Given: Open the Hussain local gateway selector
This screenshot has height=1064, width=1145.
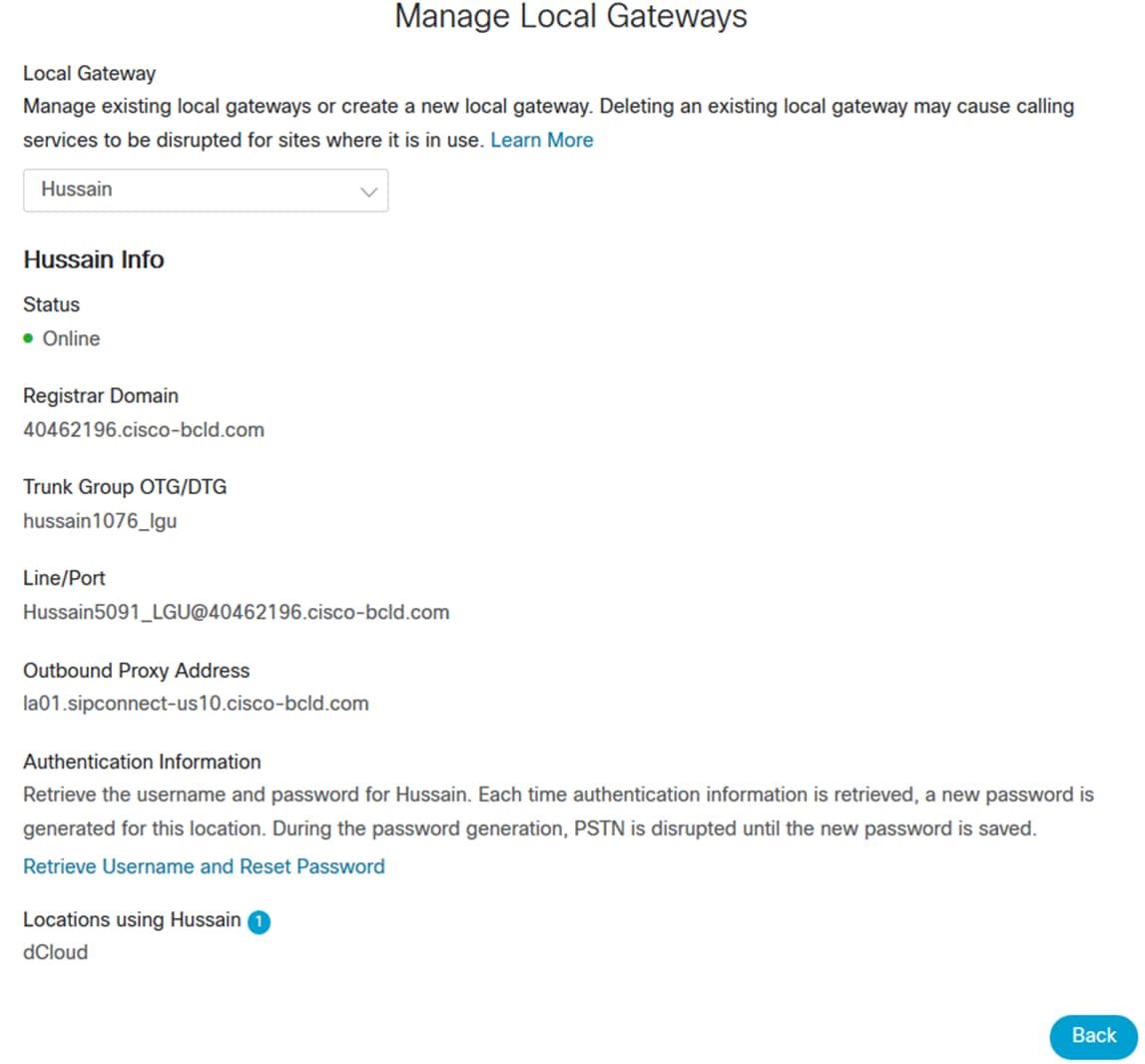Looking at the screenshot, I should point(205,190).
